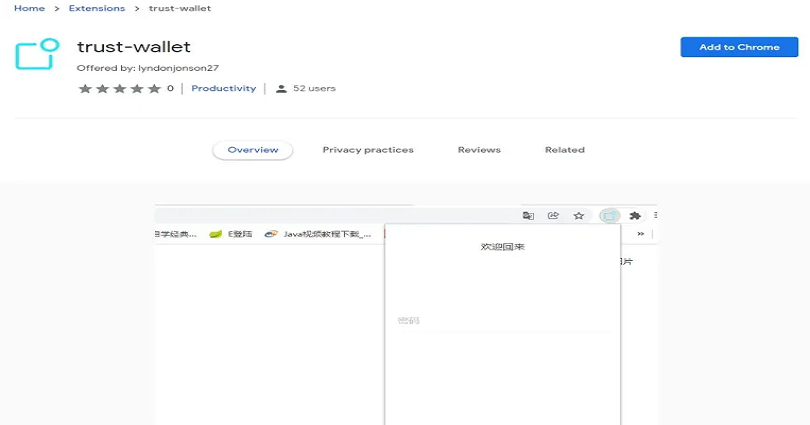The height and width of the screenshot is (425, 810).
Task: Select the Overview tab
Action: coord(253,150)
